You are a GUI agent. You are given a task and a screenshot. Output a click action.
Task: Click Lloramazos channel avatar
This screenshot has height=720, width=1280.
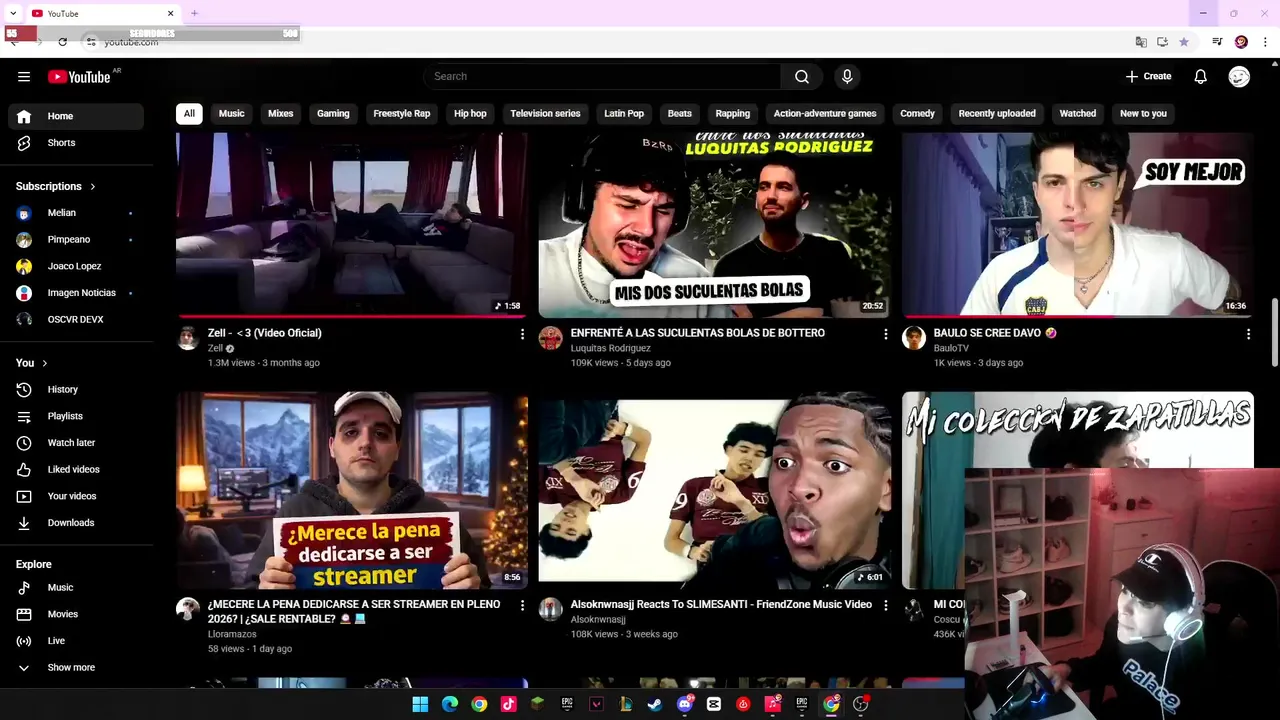click(188, 609)
